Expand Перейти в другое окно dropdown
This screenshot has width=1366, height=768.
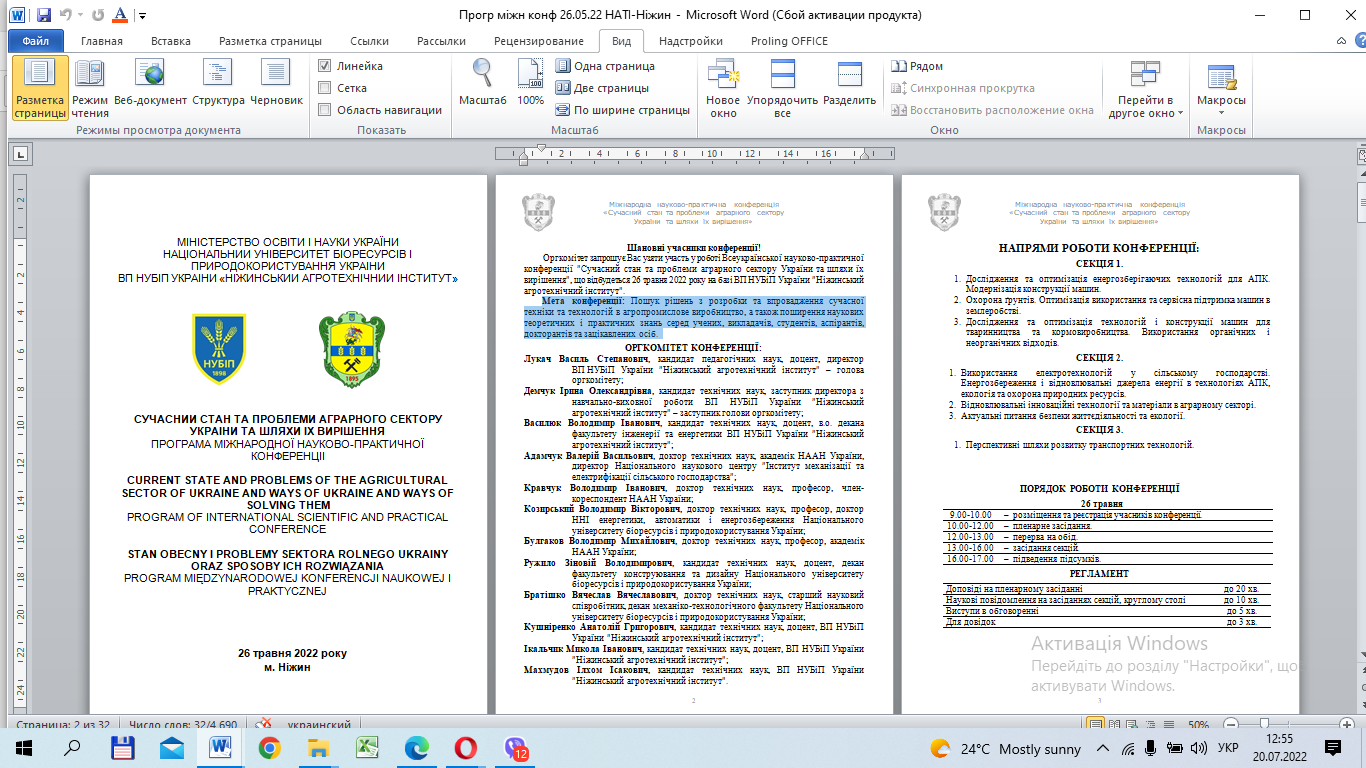coord(1145,88)
